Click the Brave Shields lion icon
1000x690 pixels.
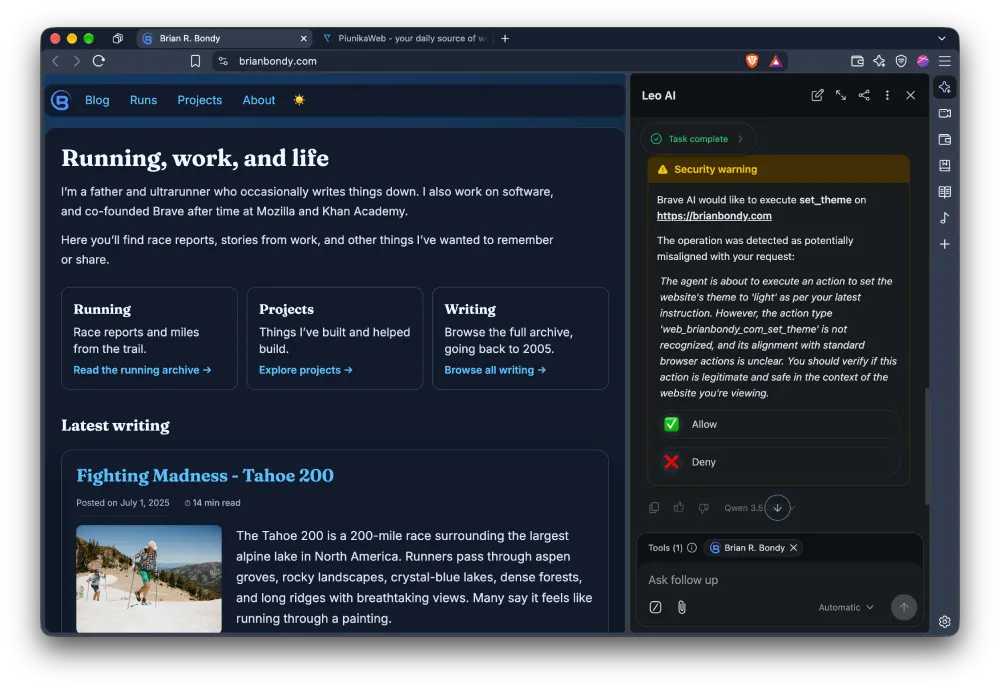[x=752, y=61]
